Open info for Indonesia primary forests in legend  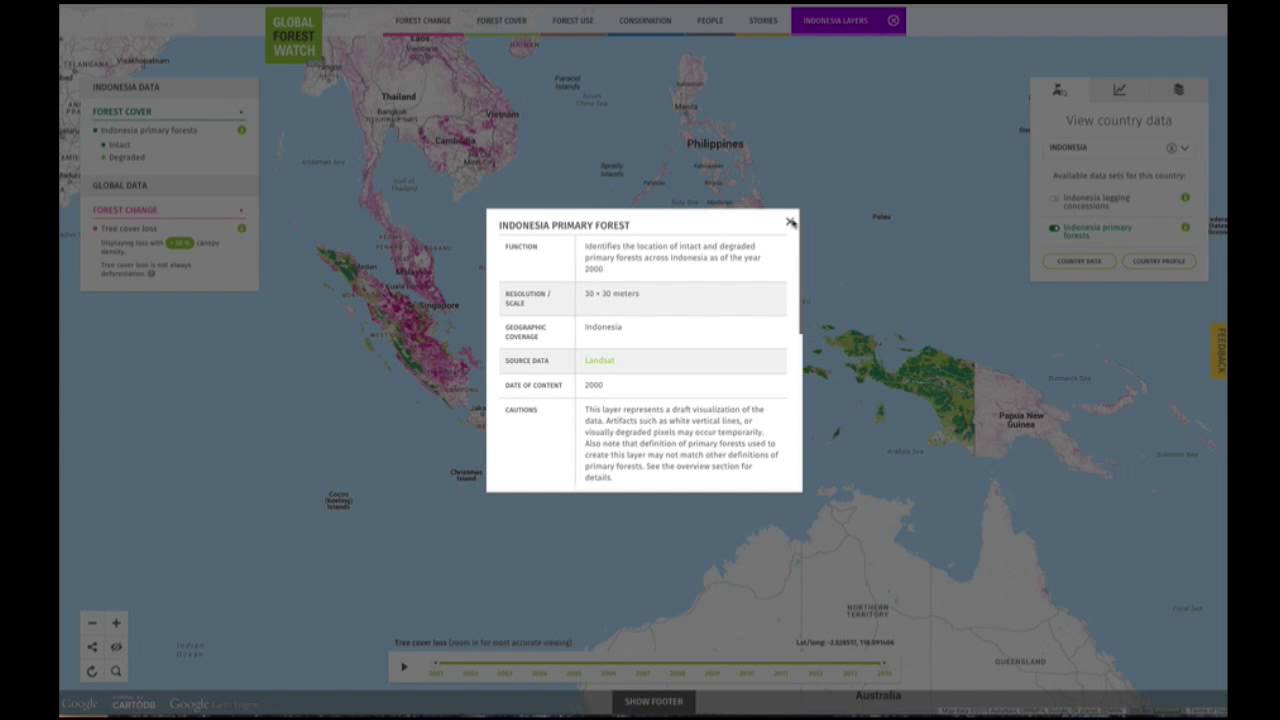241,130
